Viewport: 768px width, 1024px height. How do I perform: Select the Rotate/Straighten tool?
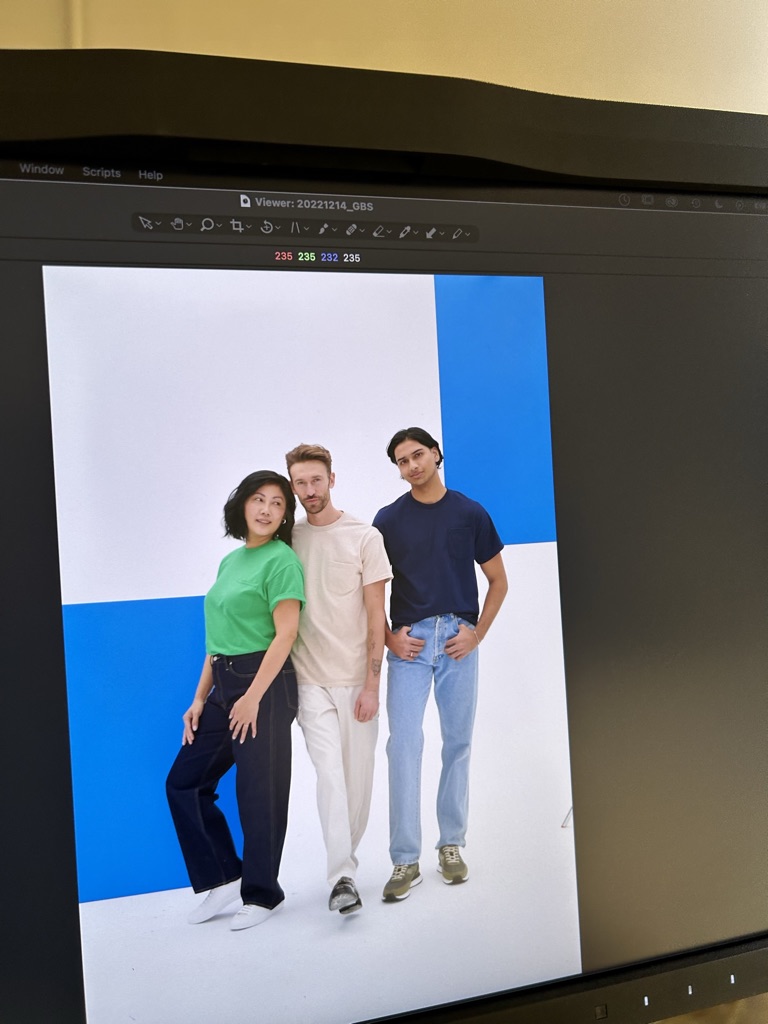[266, 227]
